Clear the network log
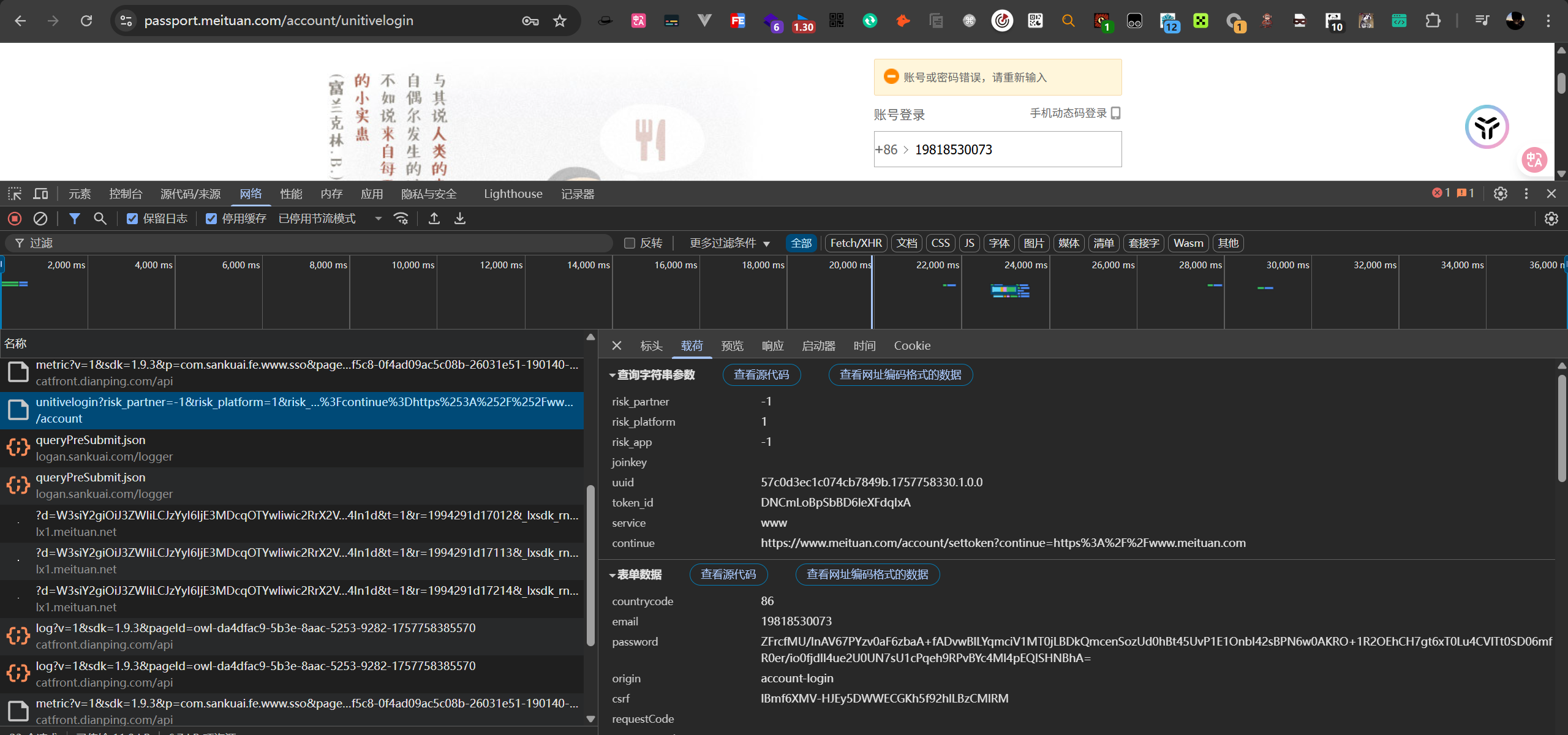This screenshot has height=735, width=1568. [40, 219]
